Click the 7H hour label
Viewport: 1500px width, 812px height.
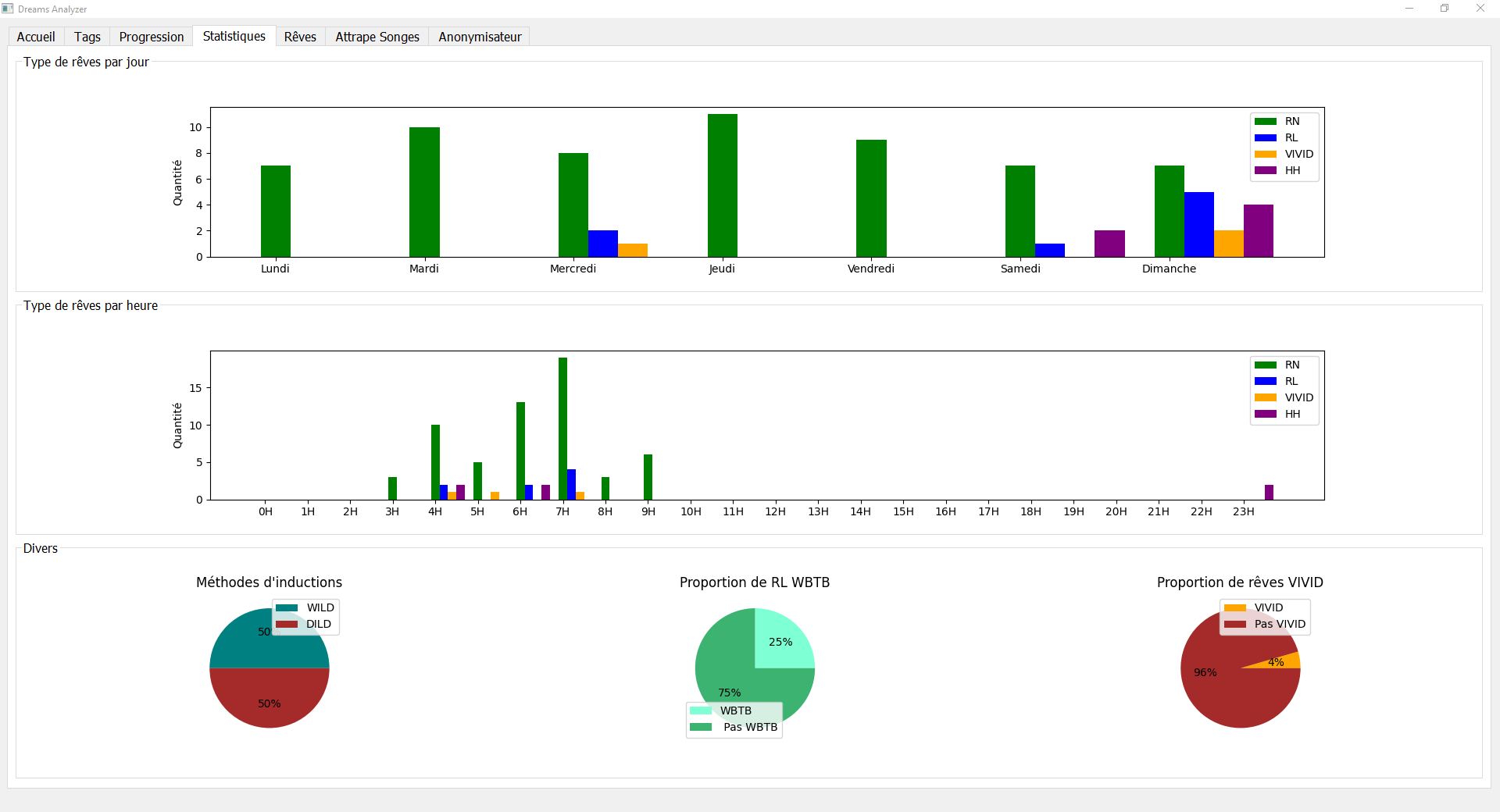562,511
